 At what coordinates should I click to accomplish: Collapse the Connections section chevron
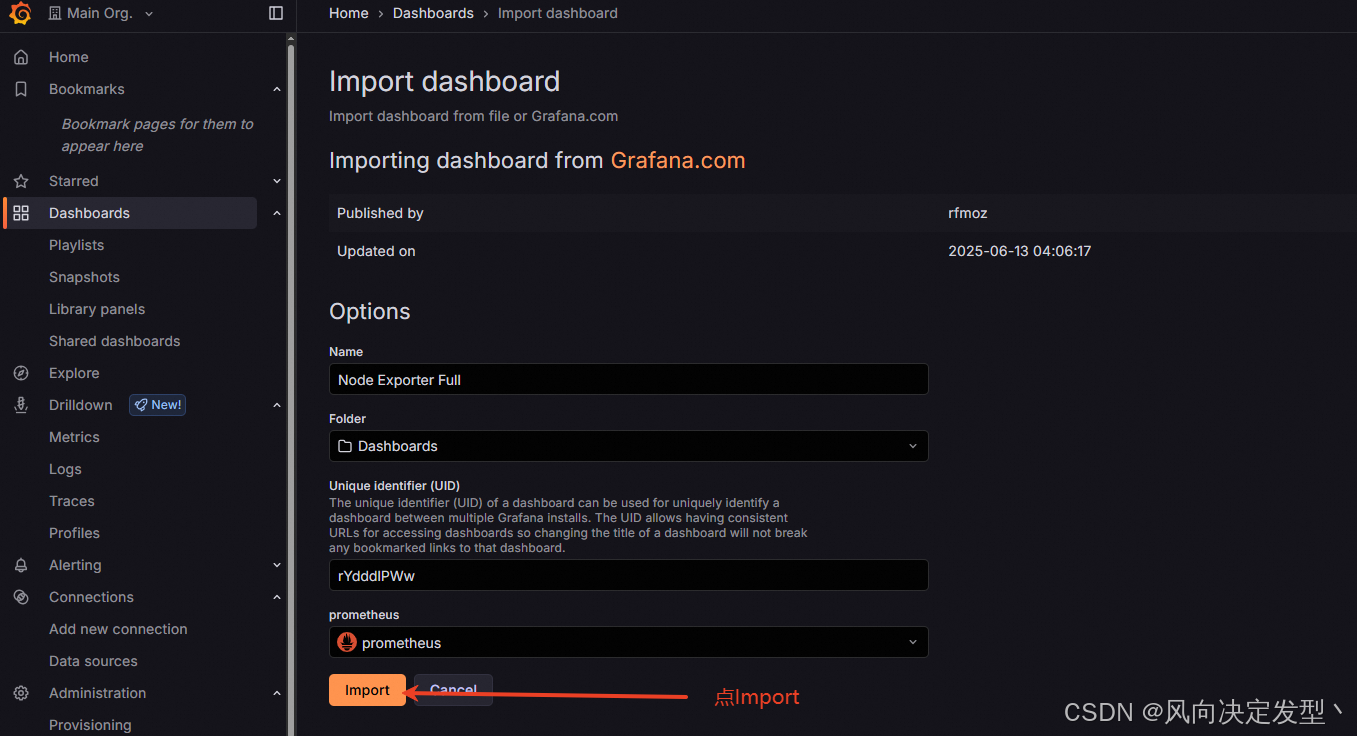(x=277, y=597)
